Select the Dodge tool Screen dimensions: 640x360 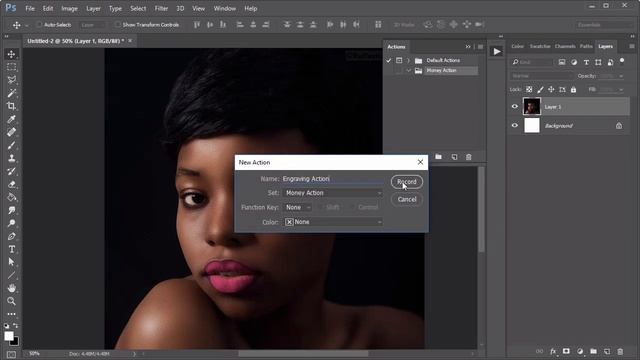11,223
